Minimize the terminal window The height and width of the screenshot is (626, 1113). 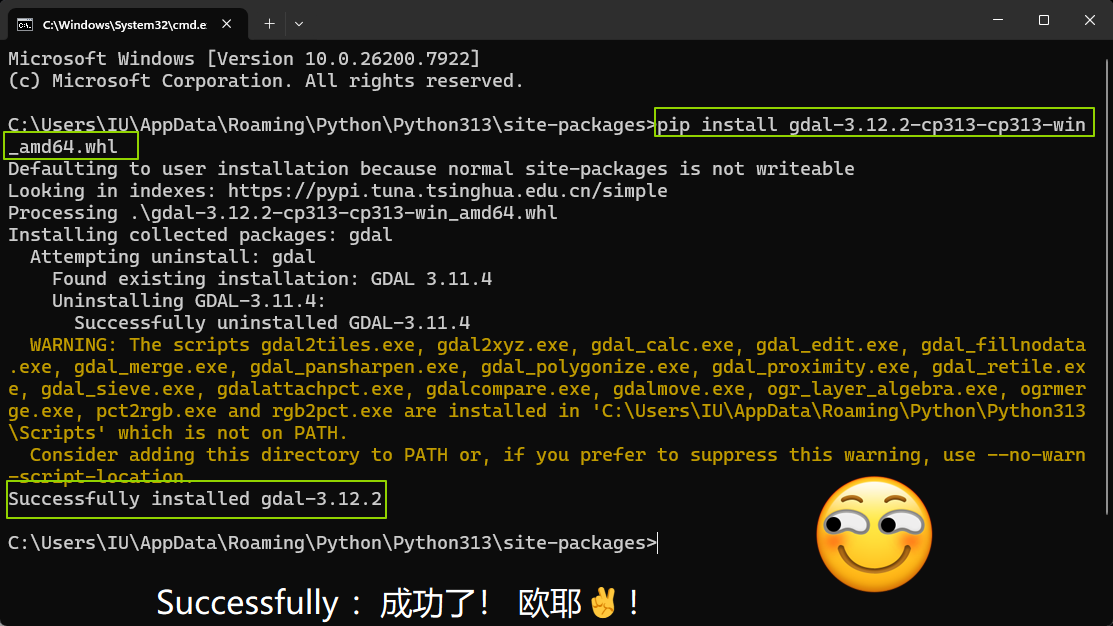(998, 20)
